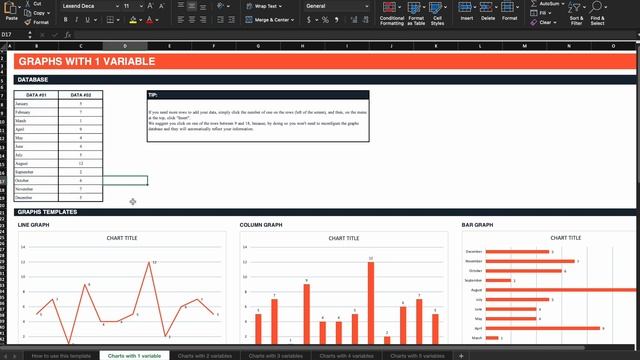
Task: Apply the yellow fill color
Action: click(133, 20)
